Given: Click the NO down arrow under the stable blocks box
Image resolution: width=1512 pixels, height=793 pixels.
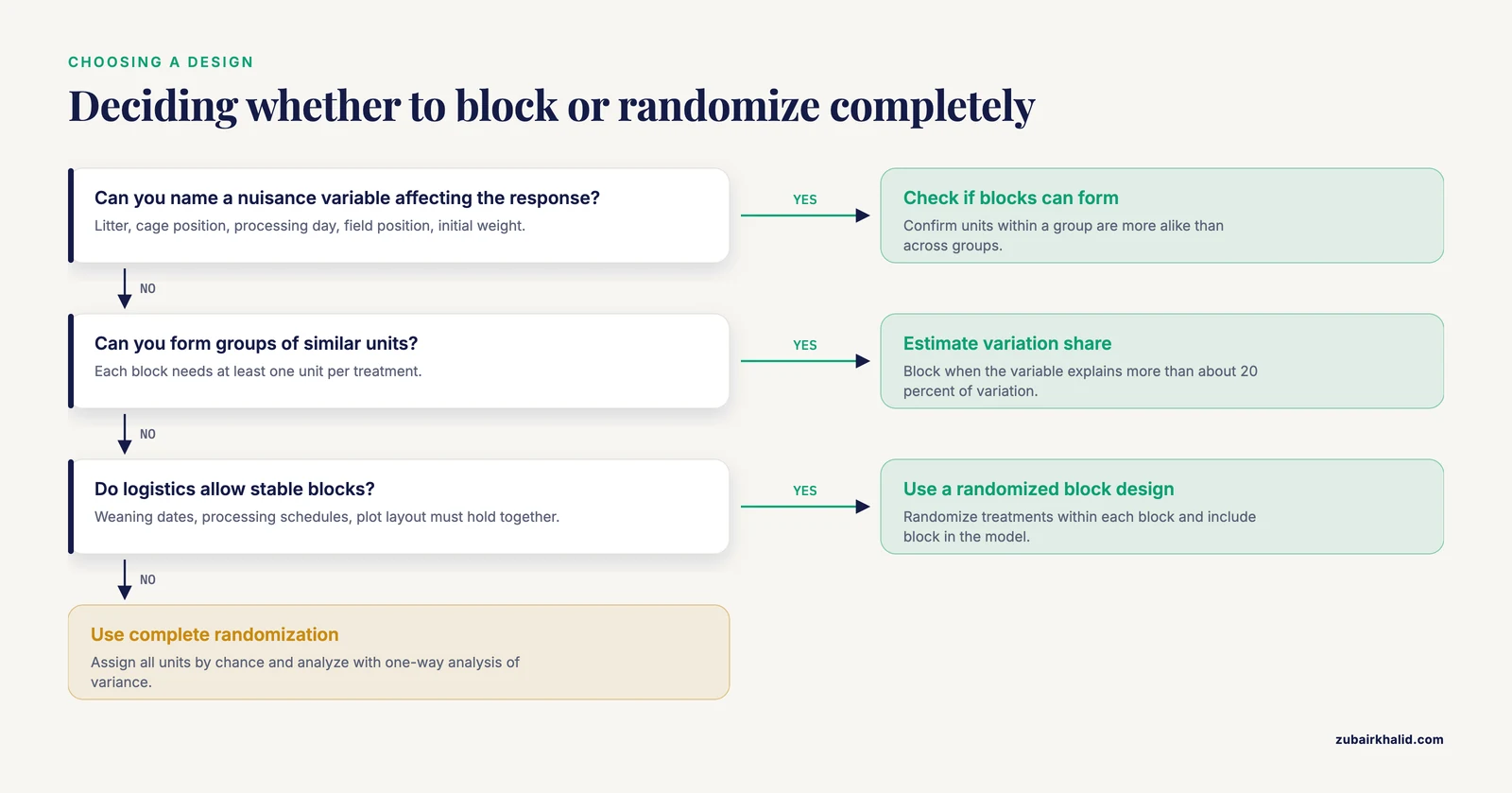Looking at the screenshot, I should (125, 579).
